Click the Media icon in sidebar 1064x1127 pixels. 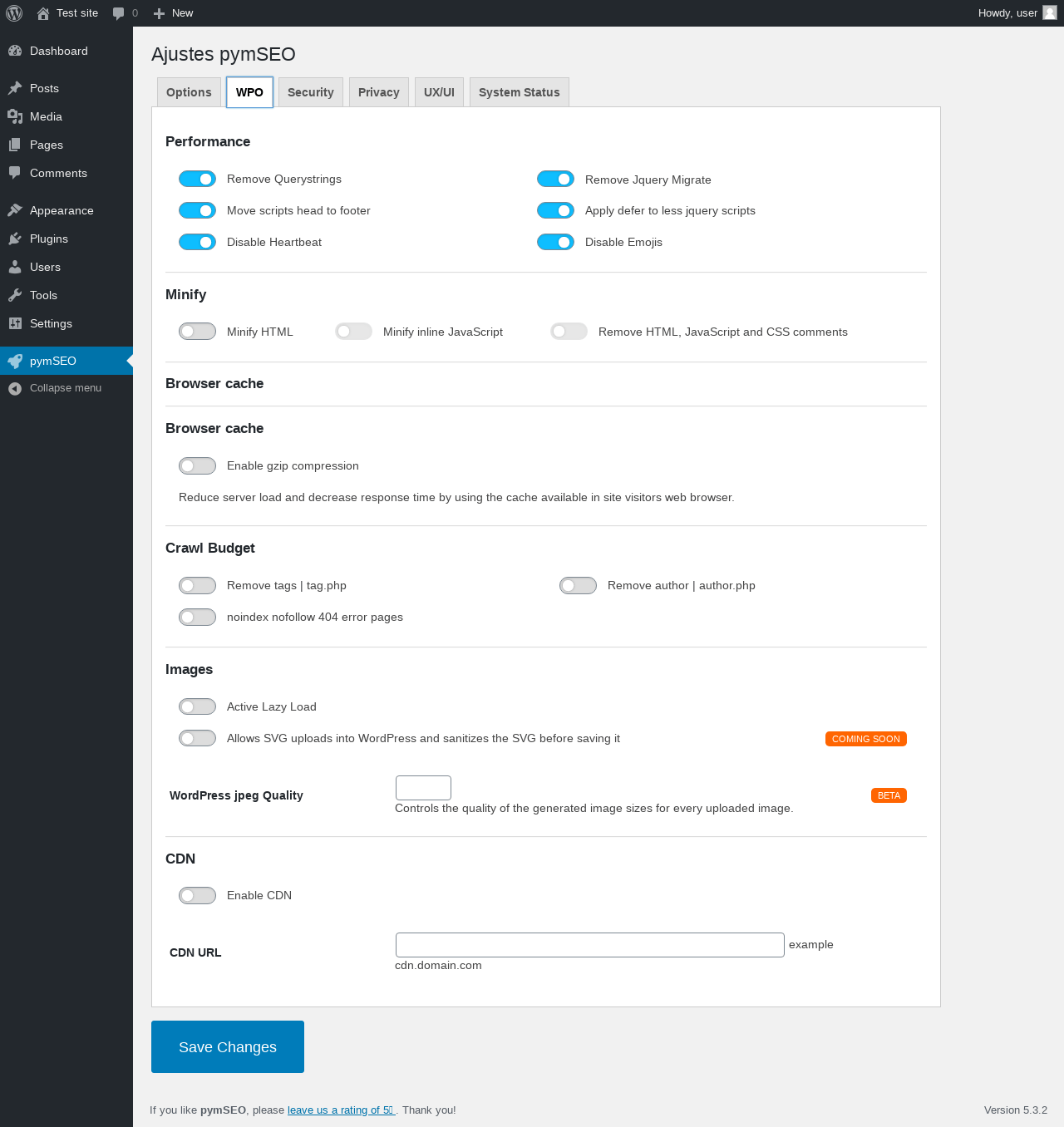(x=15, y=116)
